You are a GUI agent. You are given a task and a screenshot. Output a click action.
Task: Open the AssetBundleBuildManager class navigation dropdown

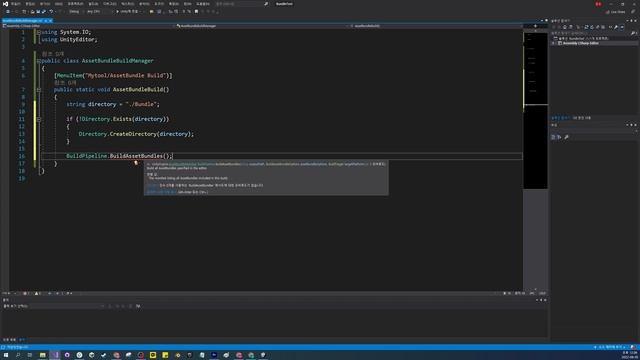click(261, 26)
